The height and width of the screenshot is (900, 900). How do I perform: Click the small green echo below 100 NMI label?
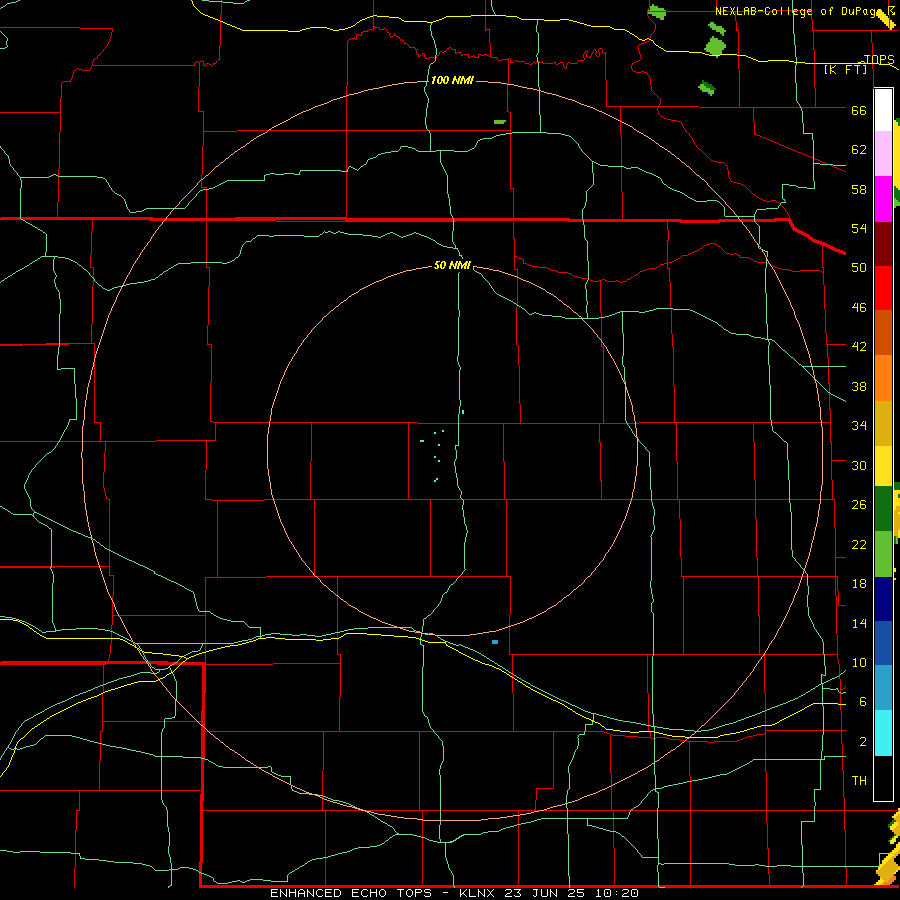[x=499, y=122]
